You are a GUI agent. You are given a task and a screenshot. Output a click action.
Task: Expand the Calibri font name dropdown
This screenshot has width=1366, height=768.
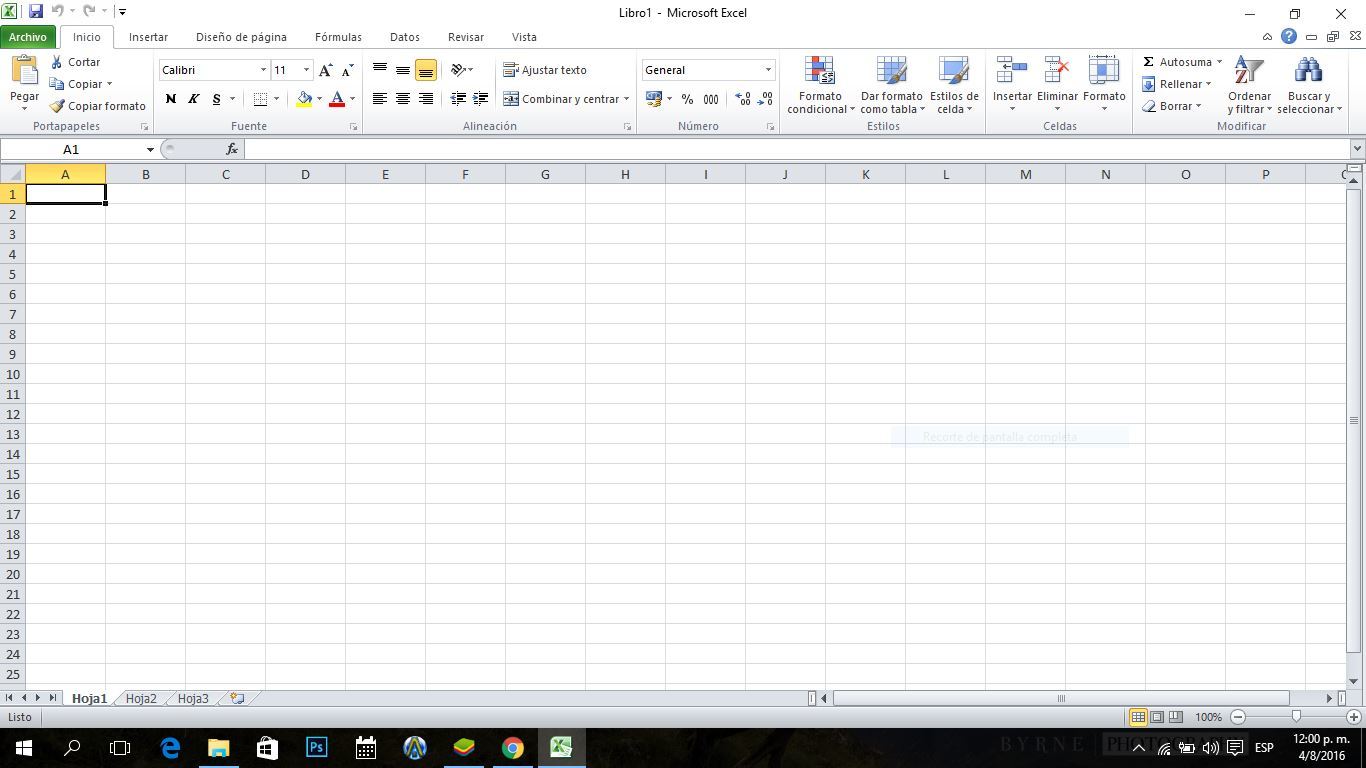[x=263, y=70]
